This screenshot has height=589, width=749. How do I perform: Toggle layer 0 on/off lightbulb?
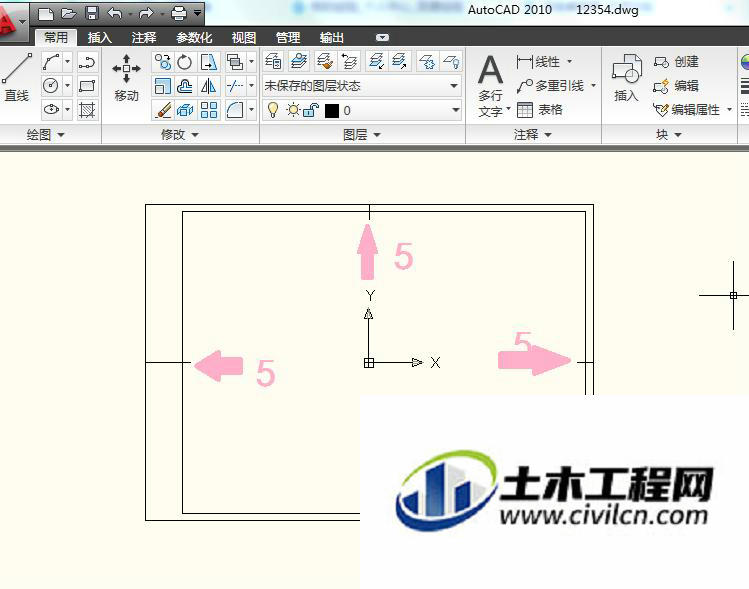point(273,110)
